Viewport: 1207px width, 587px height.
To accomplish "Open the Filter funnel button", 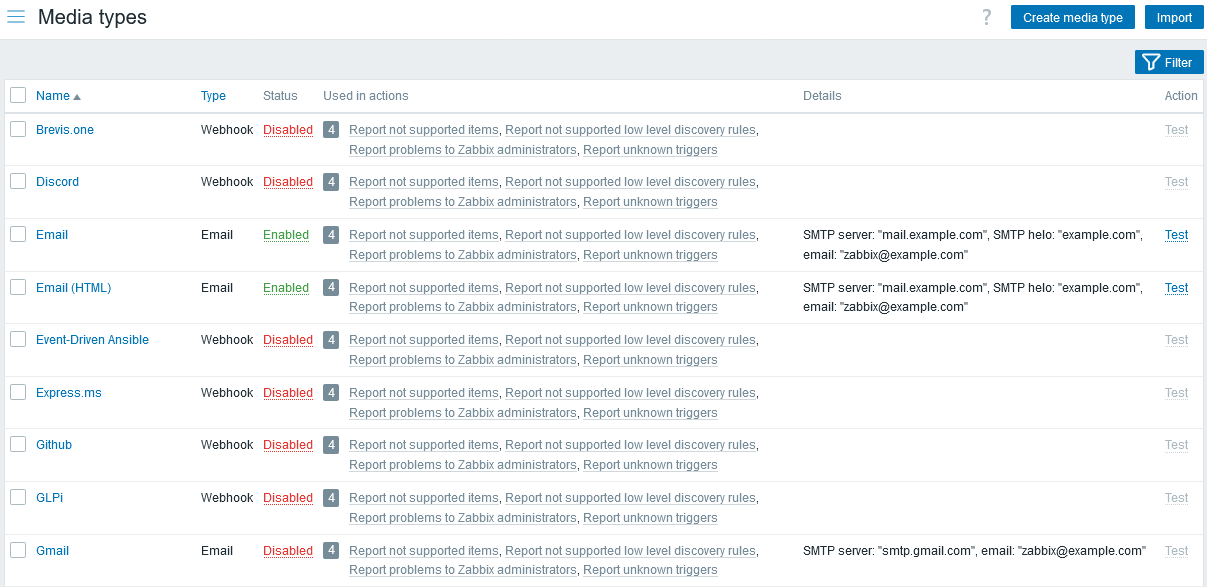I will tap(1168, 62).
